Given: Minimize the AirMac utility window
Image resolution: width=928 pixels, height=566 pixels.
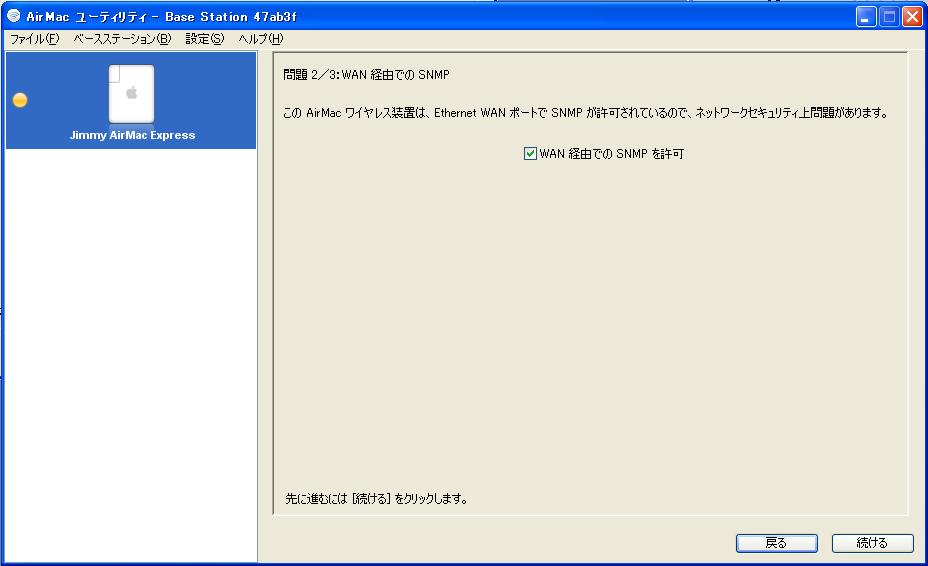Looking at the screenshot, I should click(866, 17).
